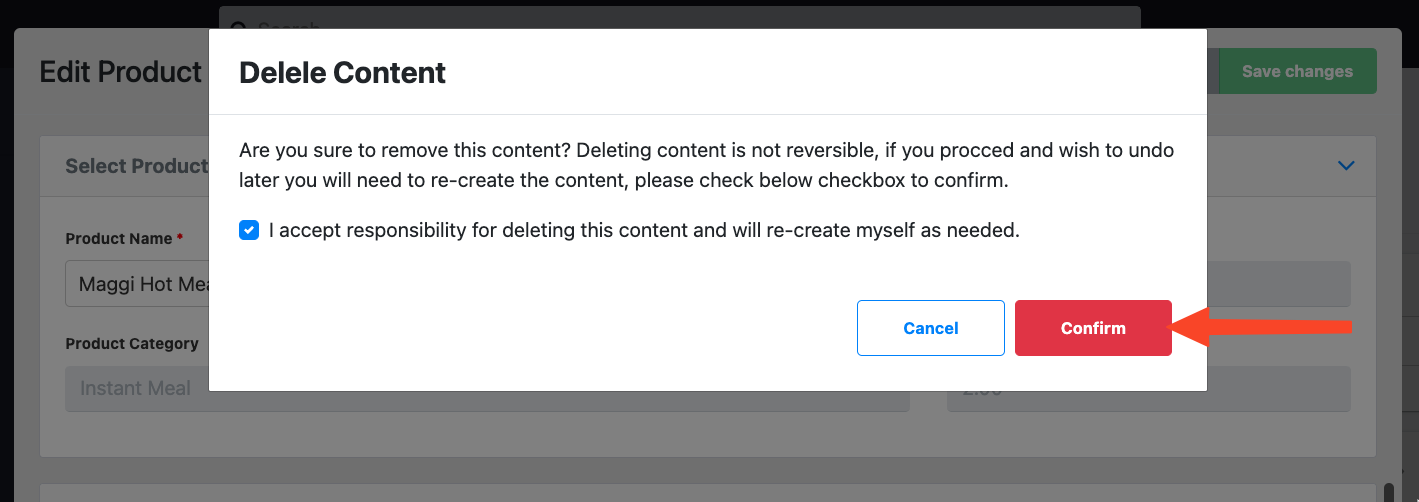Image resolution: width=1419 pixels, height=502 pixels.
Task: Collapse the Select Product section chevron
Action: point(1346,166)
